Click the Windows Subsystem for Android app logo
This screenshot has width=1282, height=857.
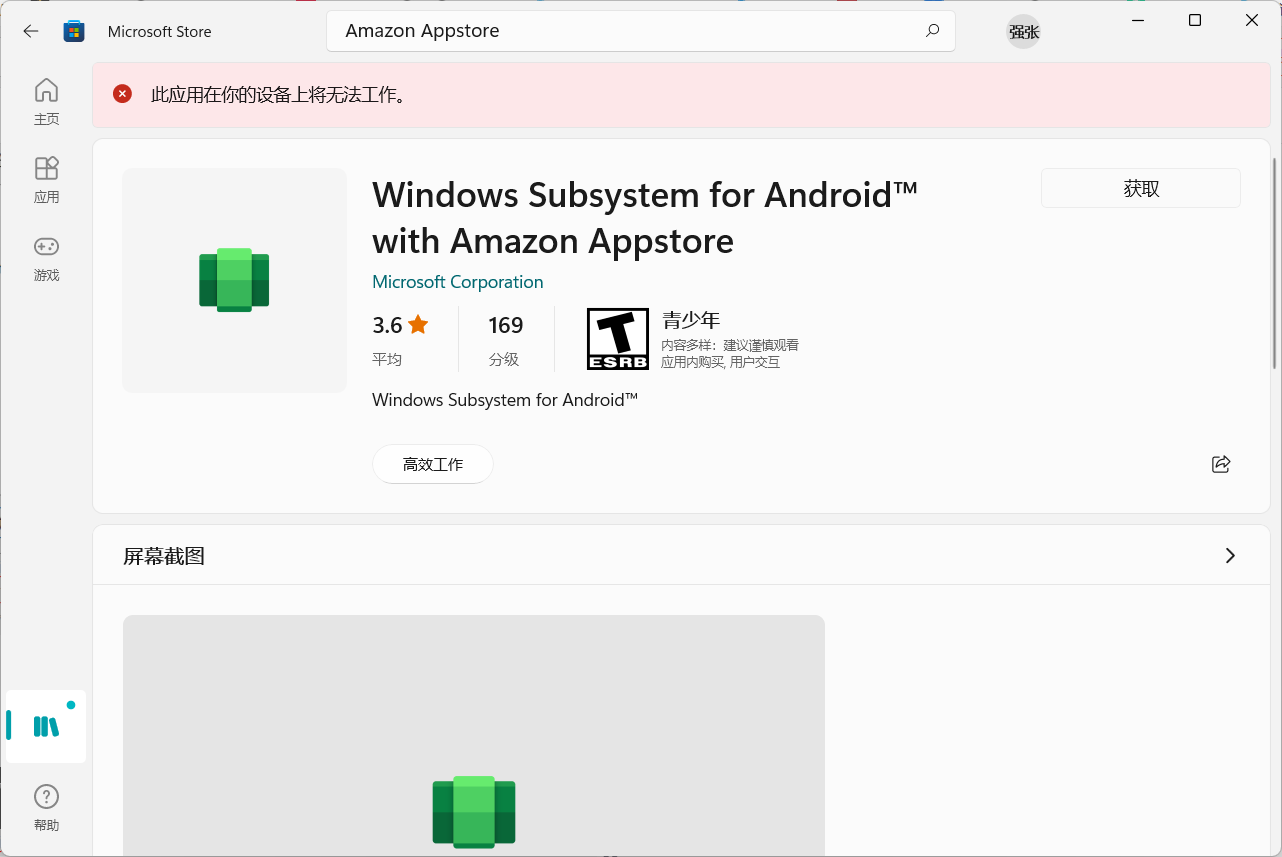(234, 280)
